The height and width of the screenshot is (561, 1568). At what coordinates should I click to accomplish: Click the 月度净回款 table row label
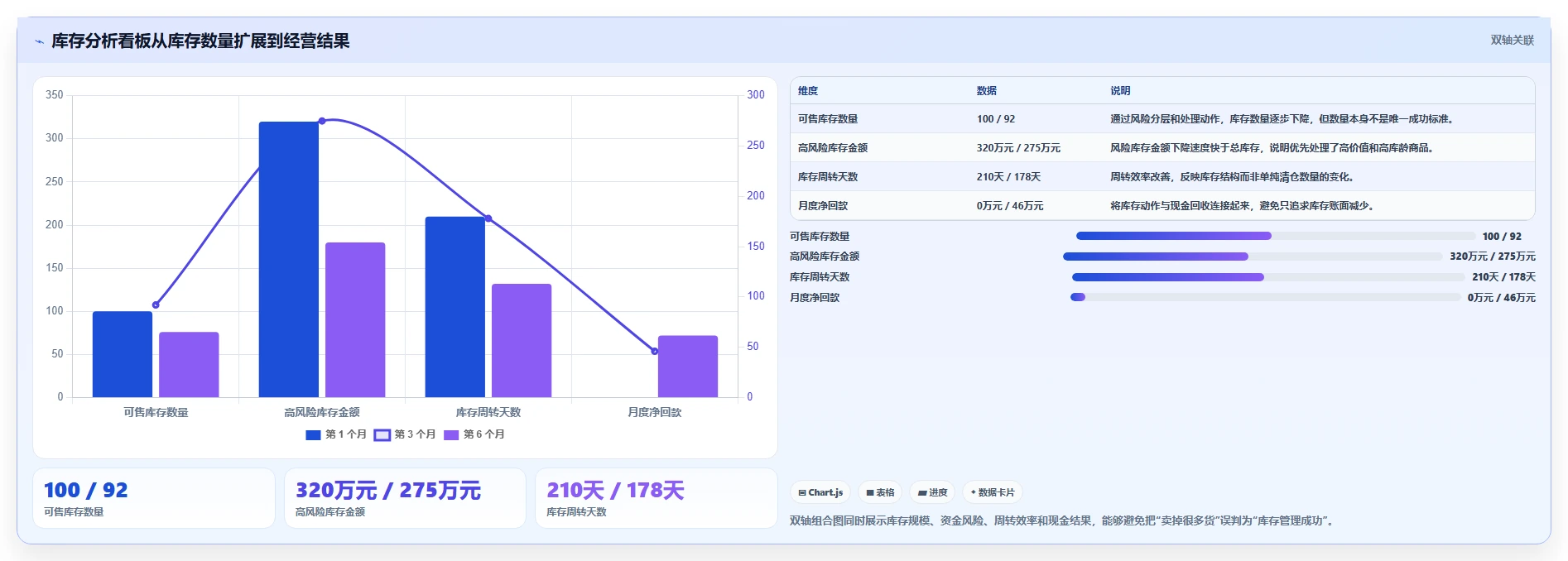[823, 206]
